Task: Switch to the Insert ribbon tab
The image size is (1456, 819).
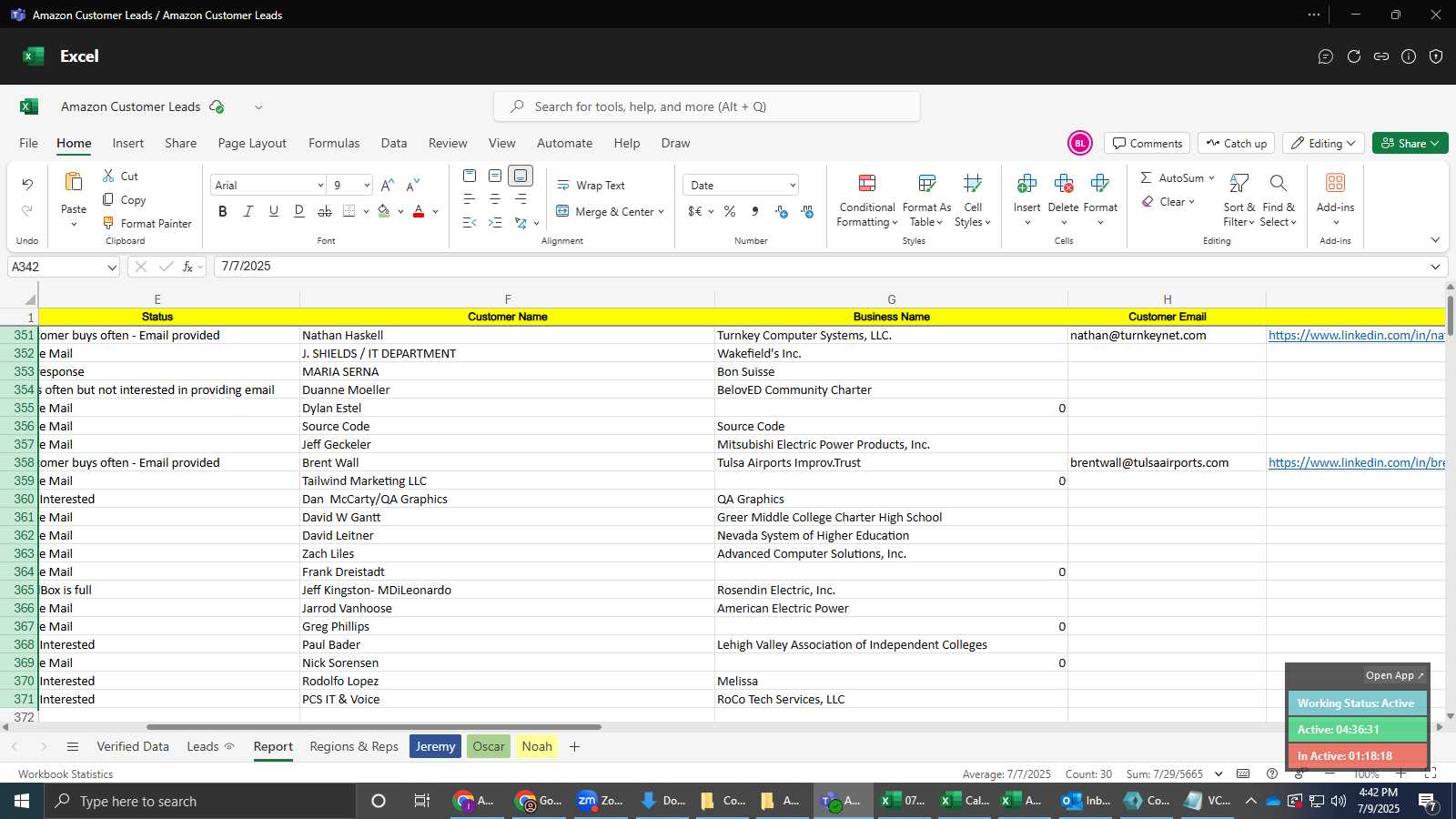Action: coord(127,143)
